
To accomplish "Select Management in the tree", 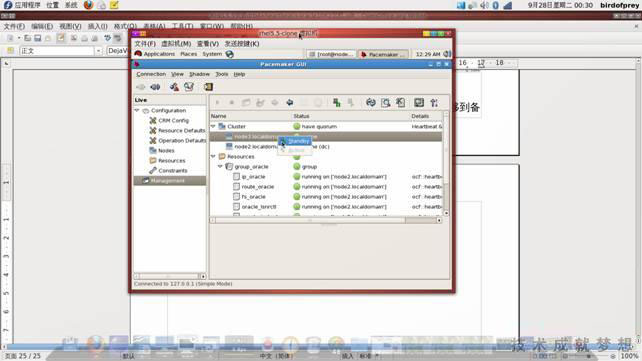I will 170,180.
